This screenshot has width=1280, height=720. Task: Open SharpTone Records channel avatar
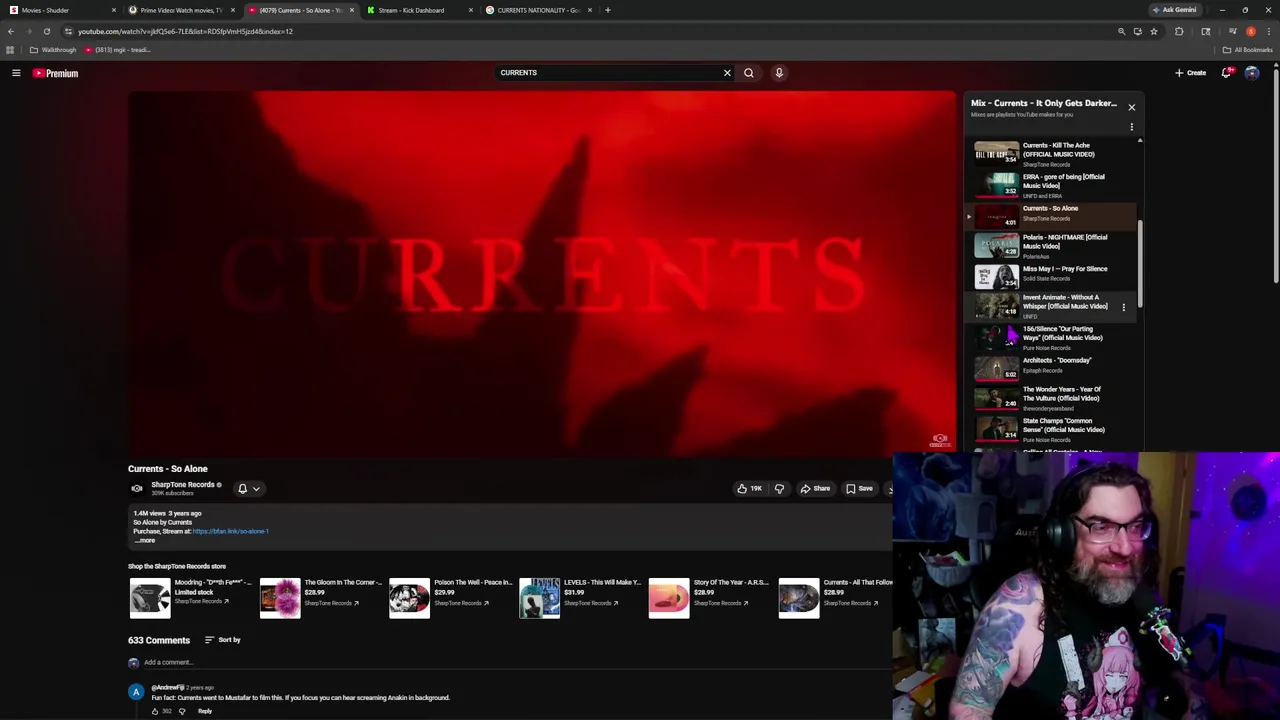coord(137,489)
